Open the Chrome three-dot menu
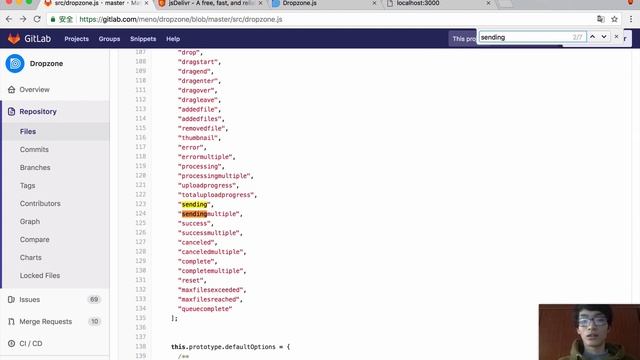This screenshot has height=360, width=640. pyautogui.click(x=631, y=19)
